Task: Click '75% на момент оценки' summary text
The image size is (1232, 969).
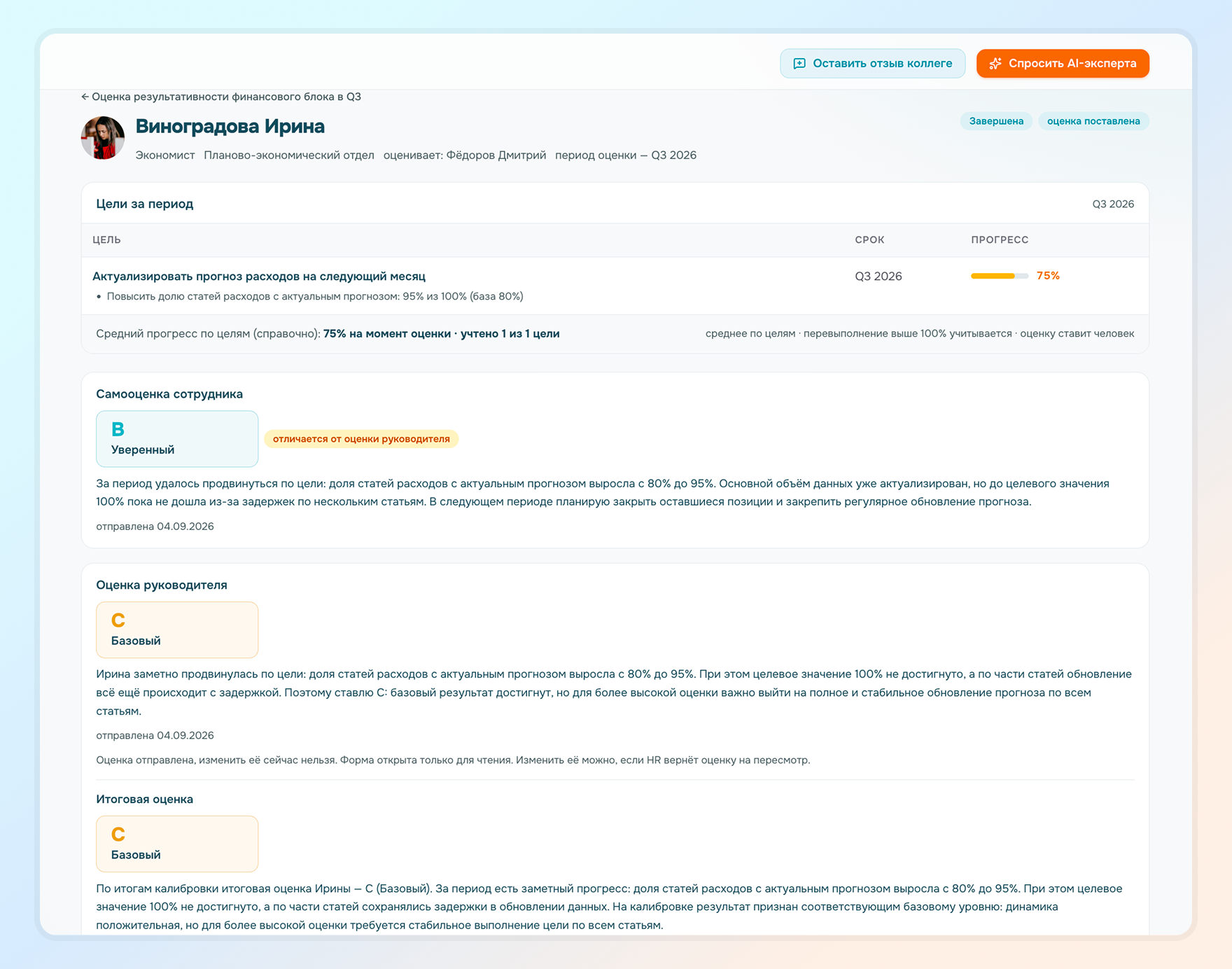Action: click(x=387, y=334)
